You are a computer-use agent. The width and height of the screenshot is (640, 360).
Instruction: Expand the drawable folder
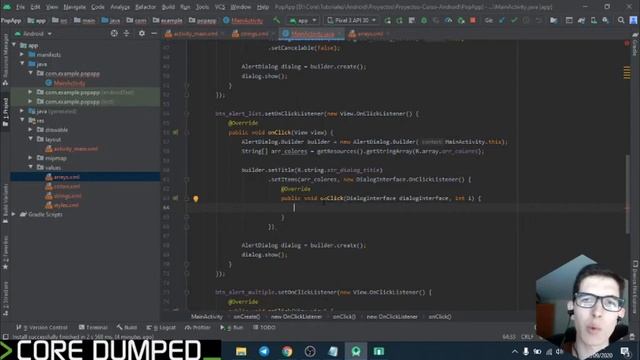[x=31, y=129]
